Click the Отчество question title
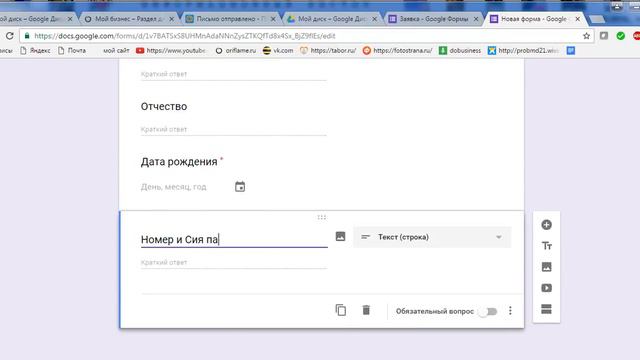The width and height of the screenshot is (640, 360). coord(164,107)
